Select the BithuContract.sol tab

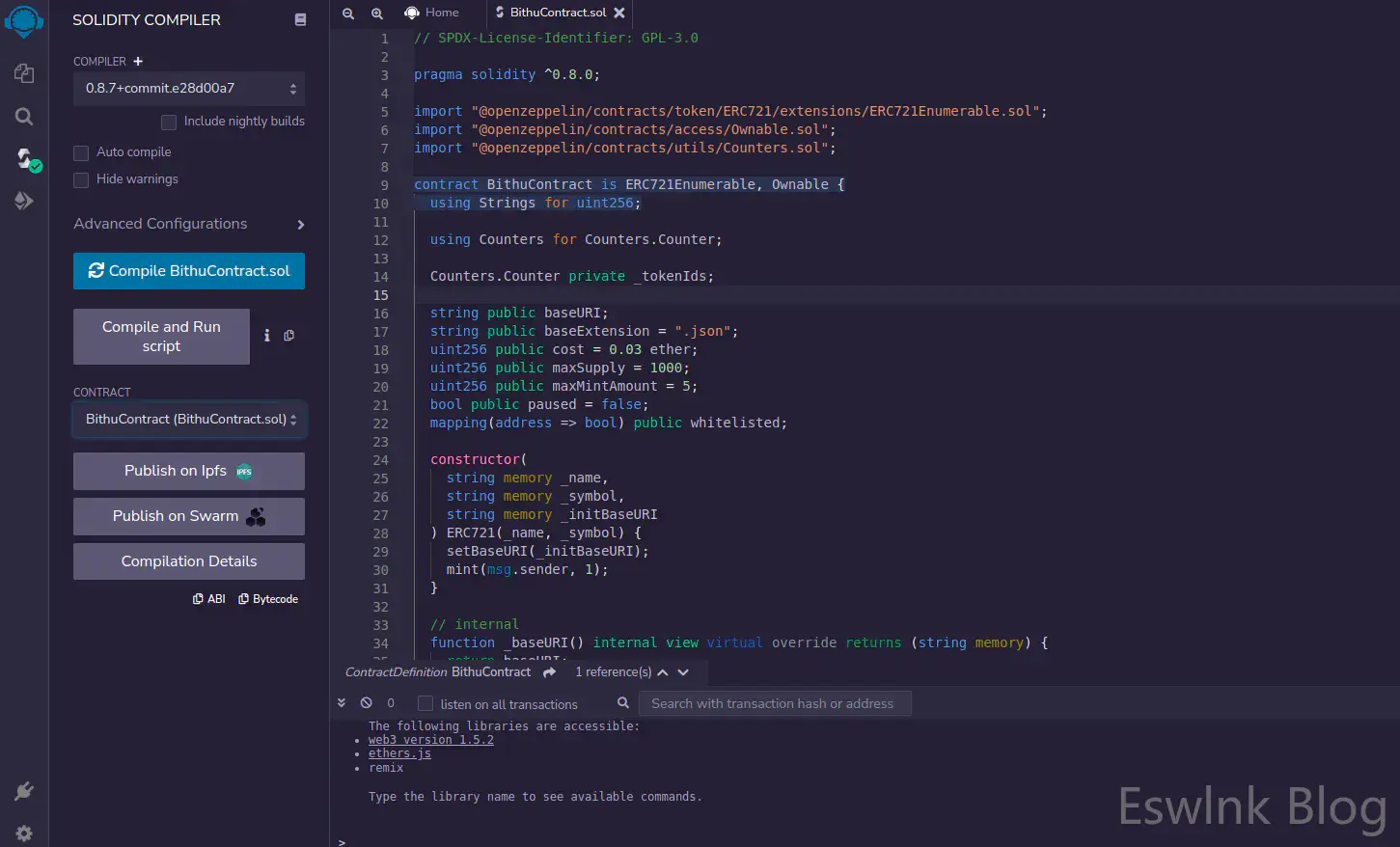point(557,13)
